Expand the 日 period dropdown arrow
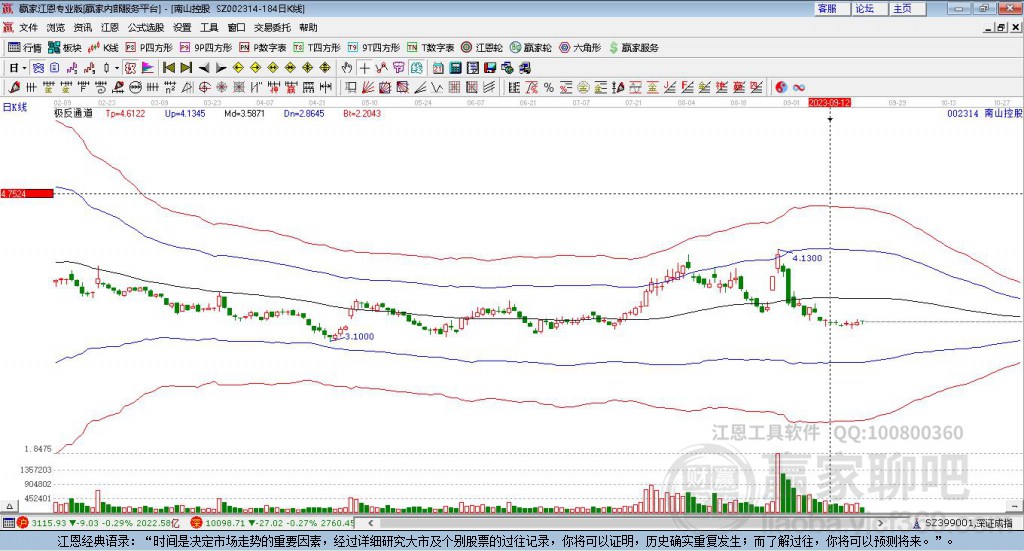The image size is (1024, 551). click(24, 68)
